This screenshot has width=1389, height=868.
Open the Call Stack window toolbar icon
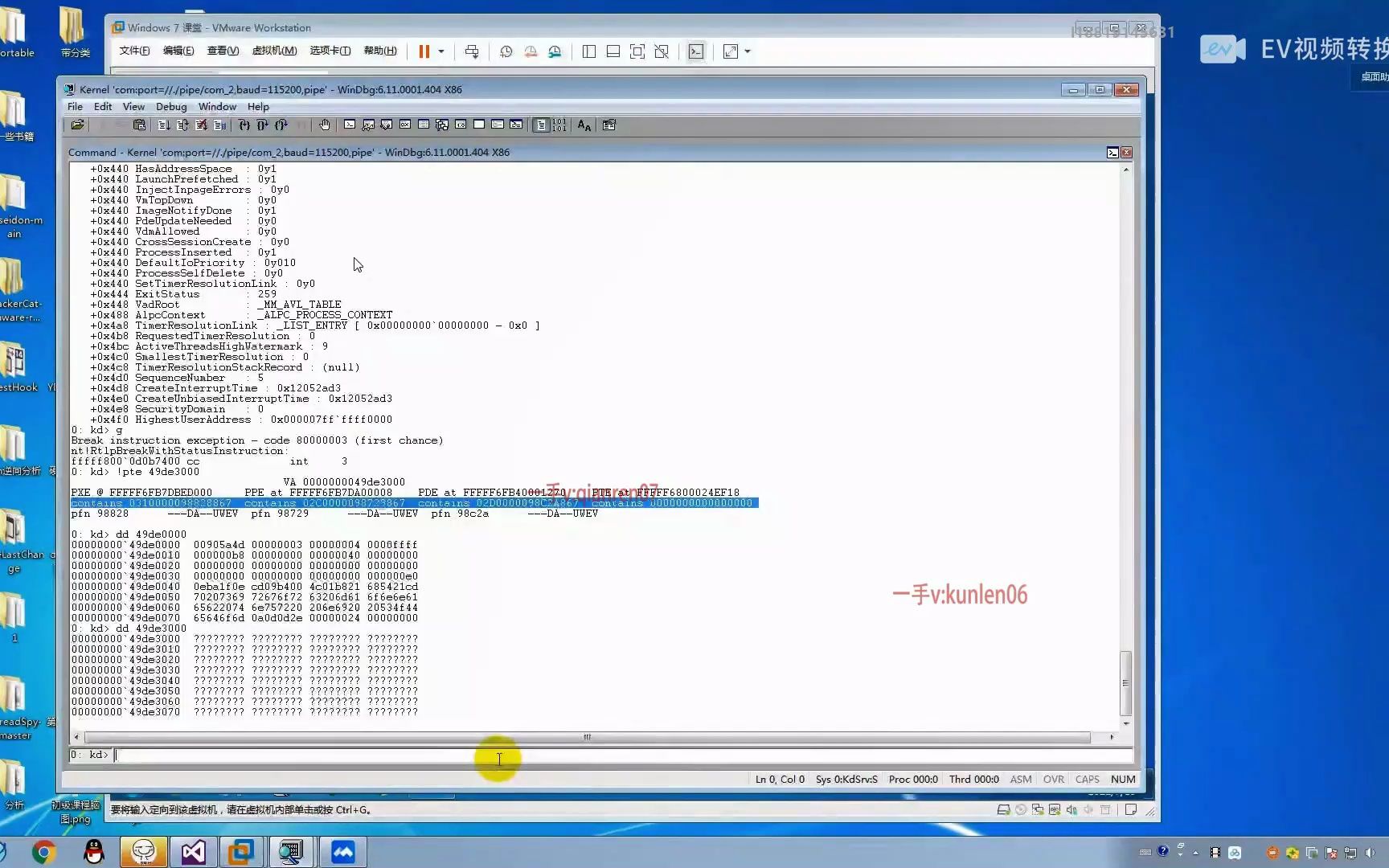click(x=442, y=125)
